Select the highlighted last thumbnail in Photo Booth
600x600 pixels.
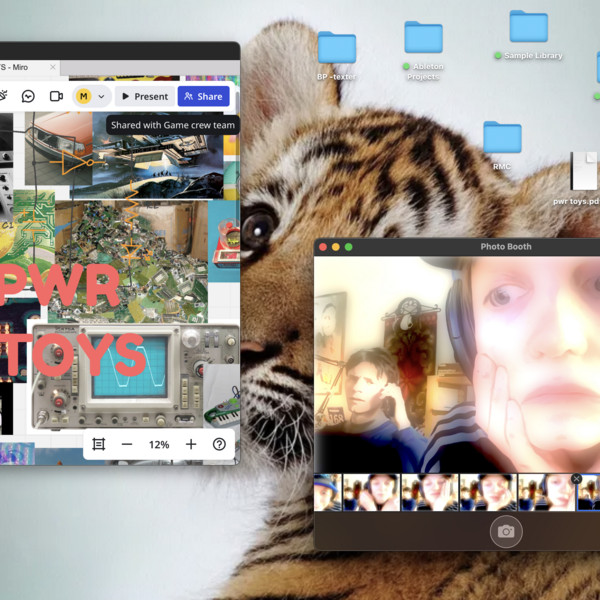click(x=589, y=492)
